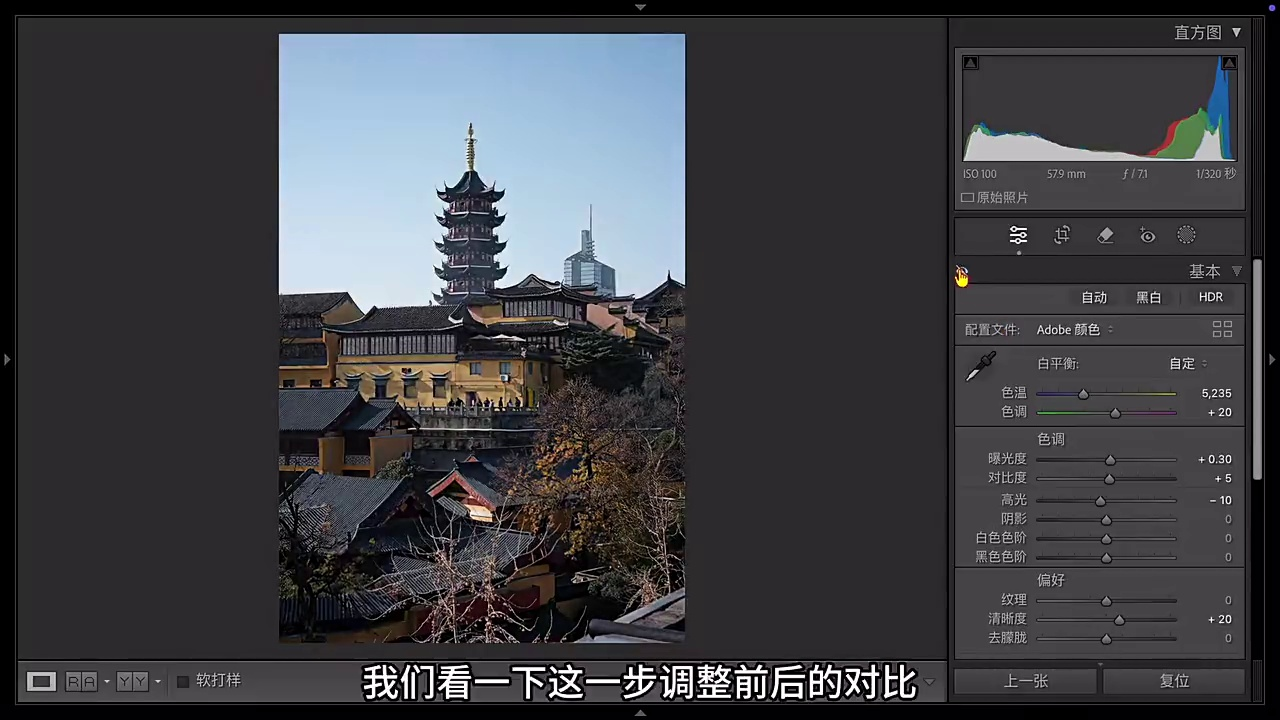Screen dimensions: 1280x720
Task: Select the Crop overlay tool
Action: [1062, 235]
